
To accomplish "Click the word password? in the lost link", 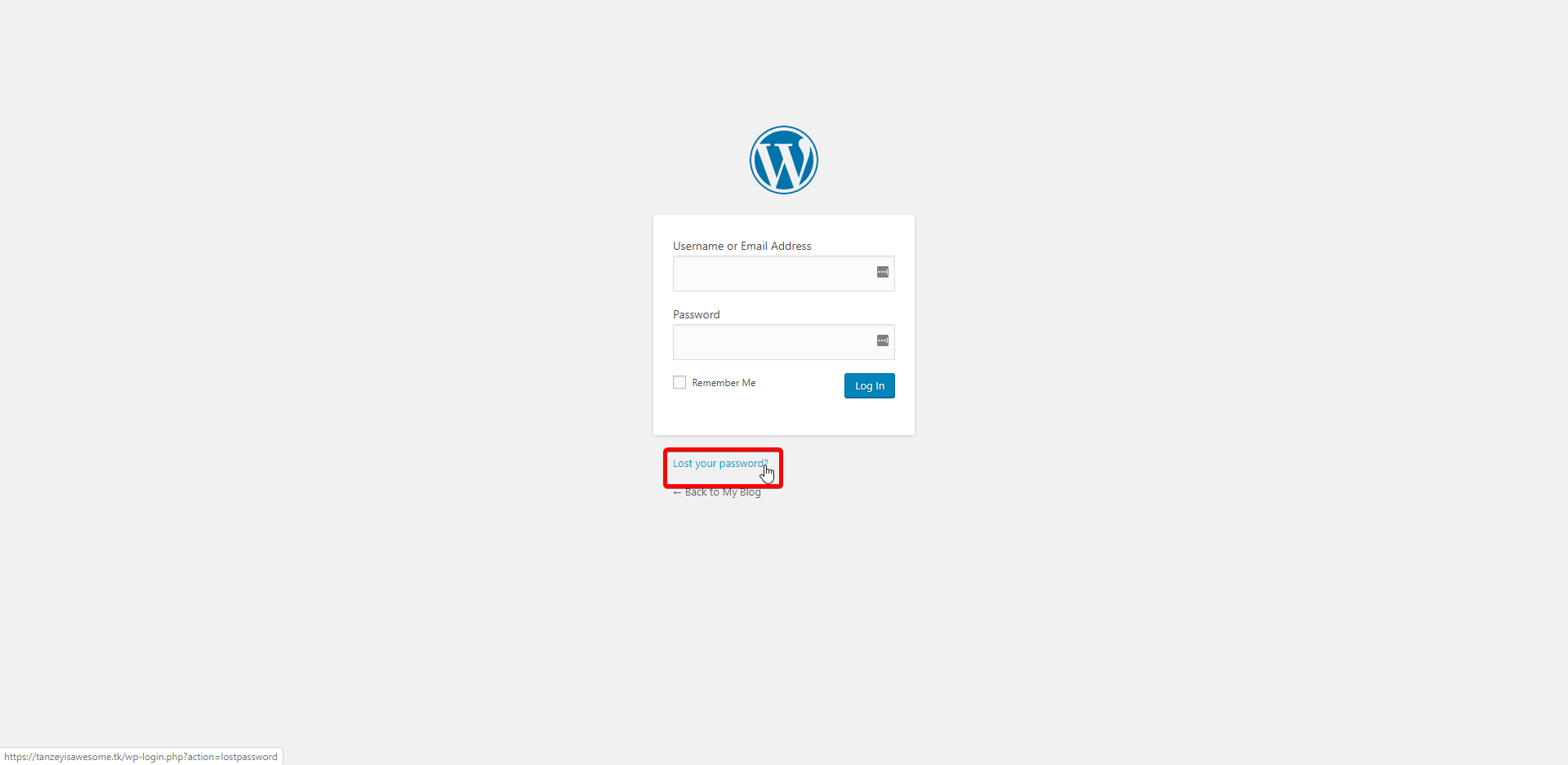I will [x=743, y=464].
